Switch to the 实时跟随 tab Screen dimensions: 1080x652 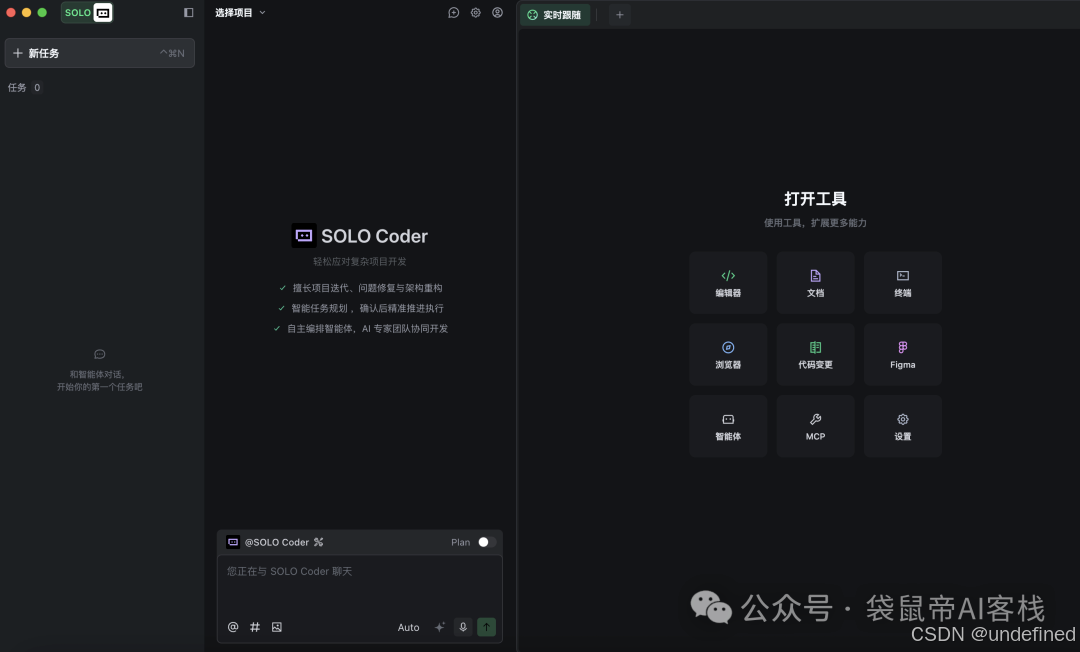pos(555,14)
